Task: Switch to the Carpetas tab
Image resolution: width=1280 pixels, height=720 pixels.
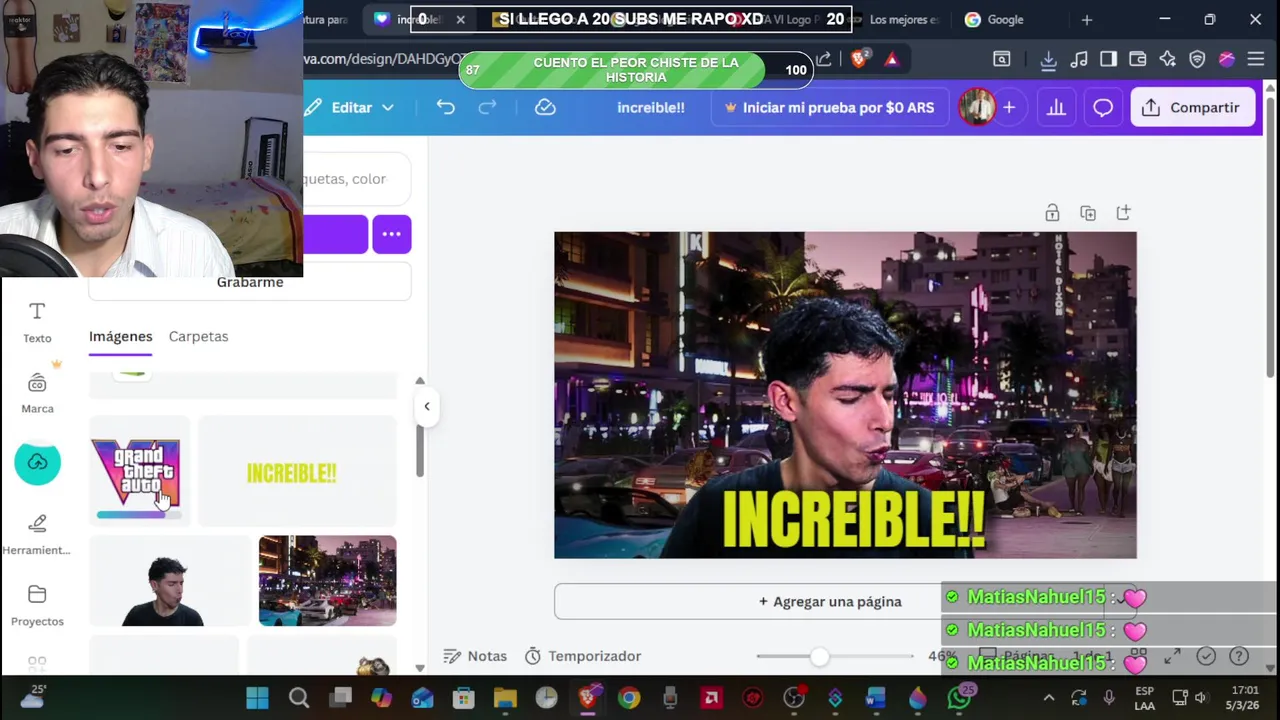Action: [198, 336]
